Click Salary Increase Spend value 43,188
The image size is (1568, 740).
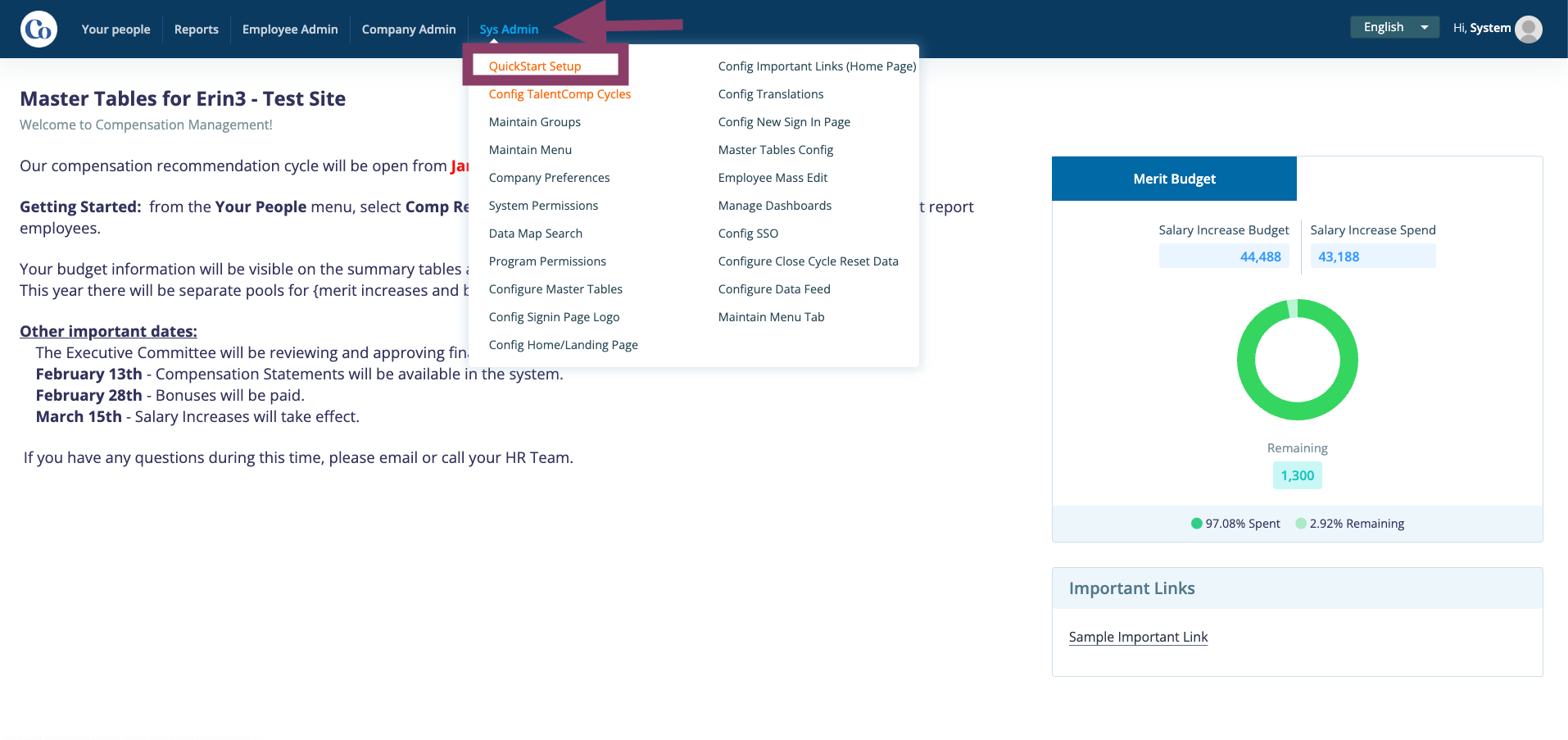(1373, 257)
